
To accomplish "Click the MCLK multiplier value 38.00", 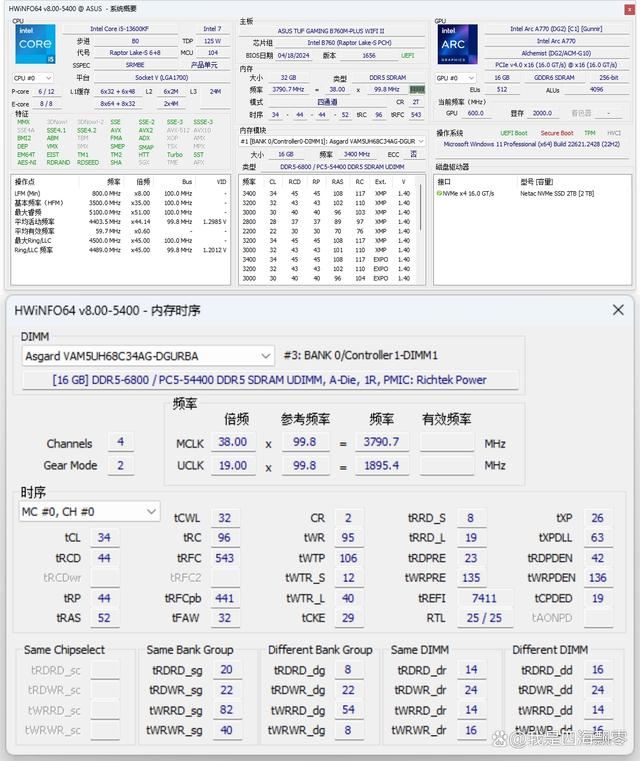I will click(233, 442).
